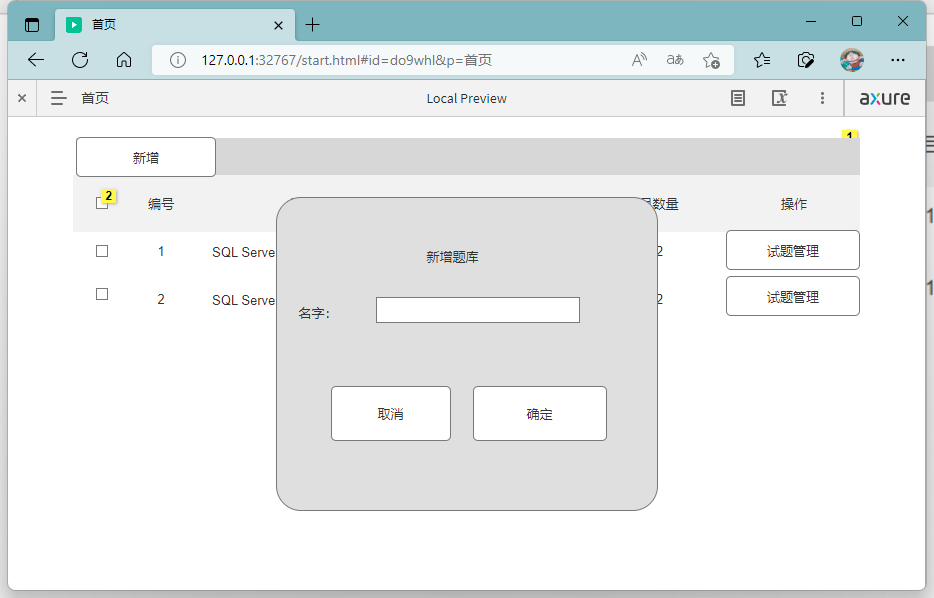Open the Favorites list icon
This screenshot has height=598, width=934.
coord(762,60)
